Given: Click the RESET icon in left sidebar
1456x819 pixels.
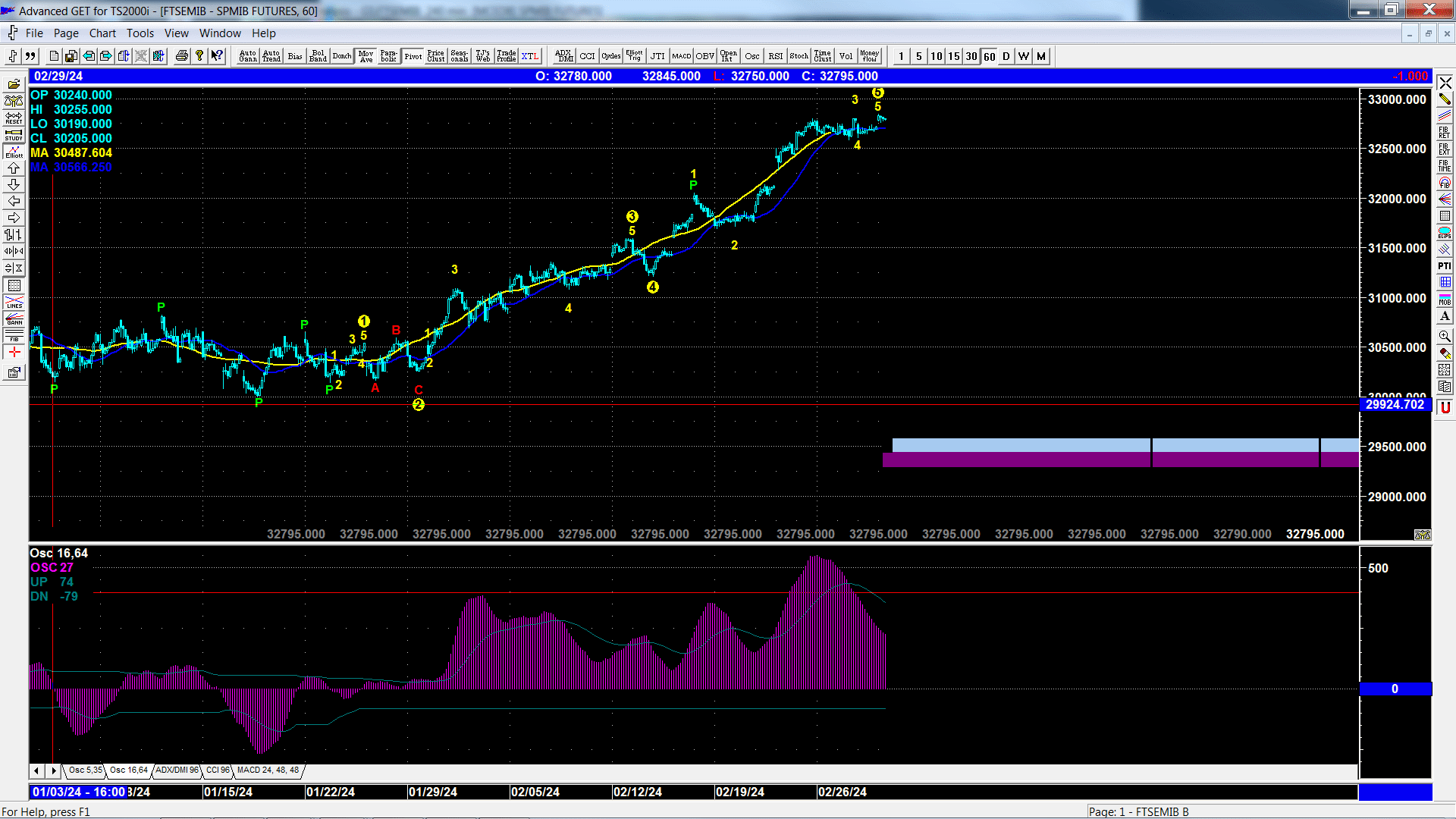Looking at the screenshot, I should click(x=14, y=118).
